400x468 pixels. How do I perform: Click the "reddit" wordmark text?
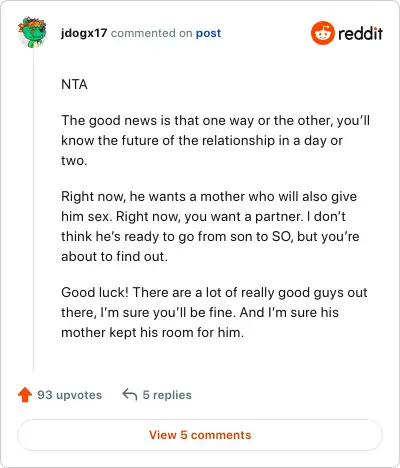(360, 33)
